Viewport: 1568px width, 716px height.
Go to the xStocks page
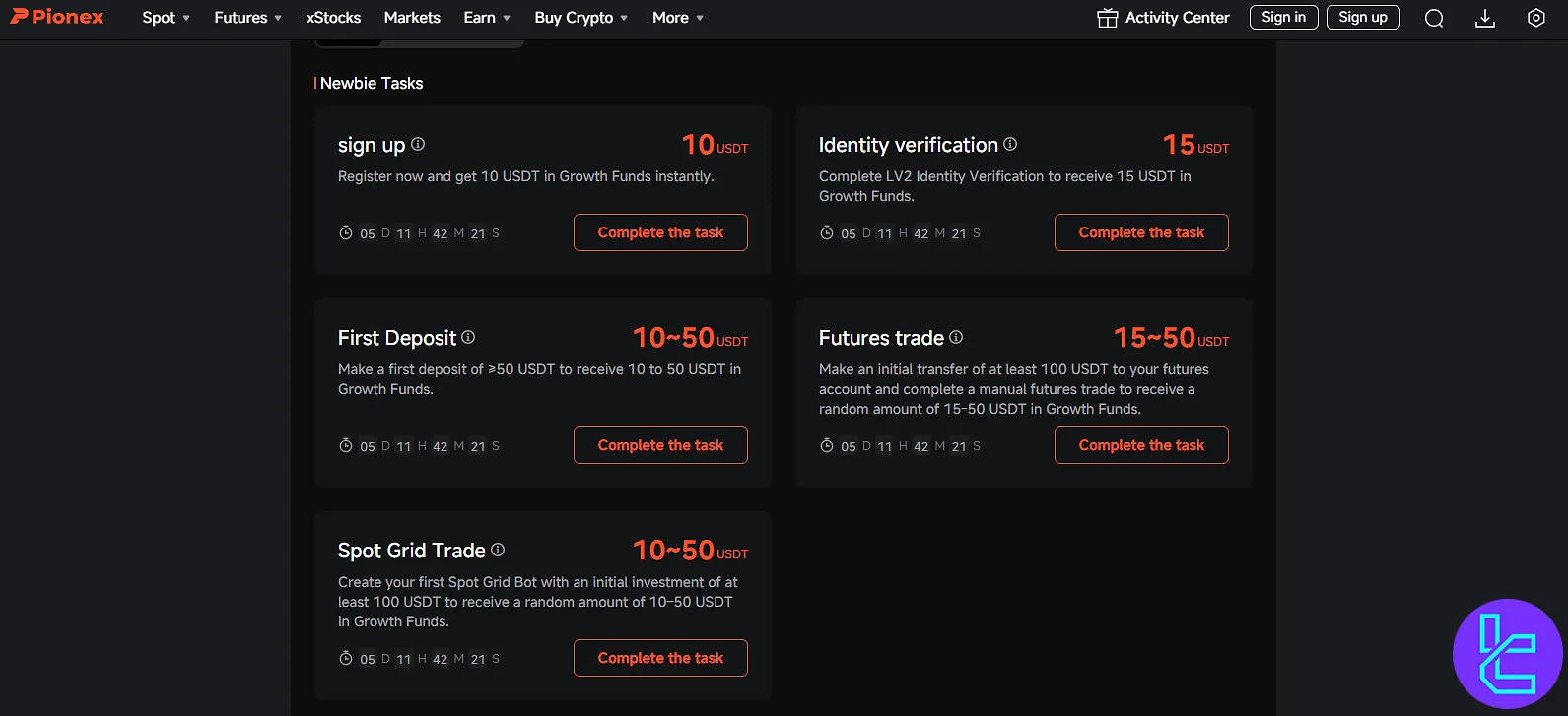point(333,18)
